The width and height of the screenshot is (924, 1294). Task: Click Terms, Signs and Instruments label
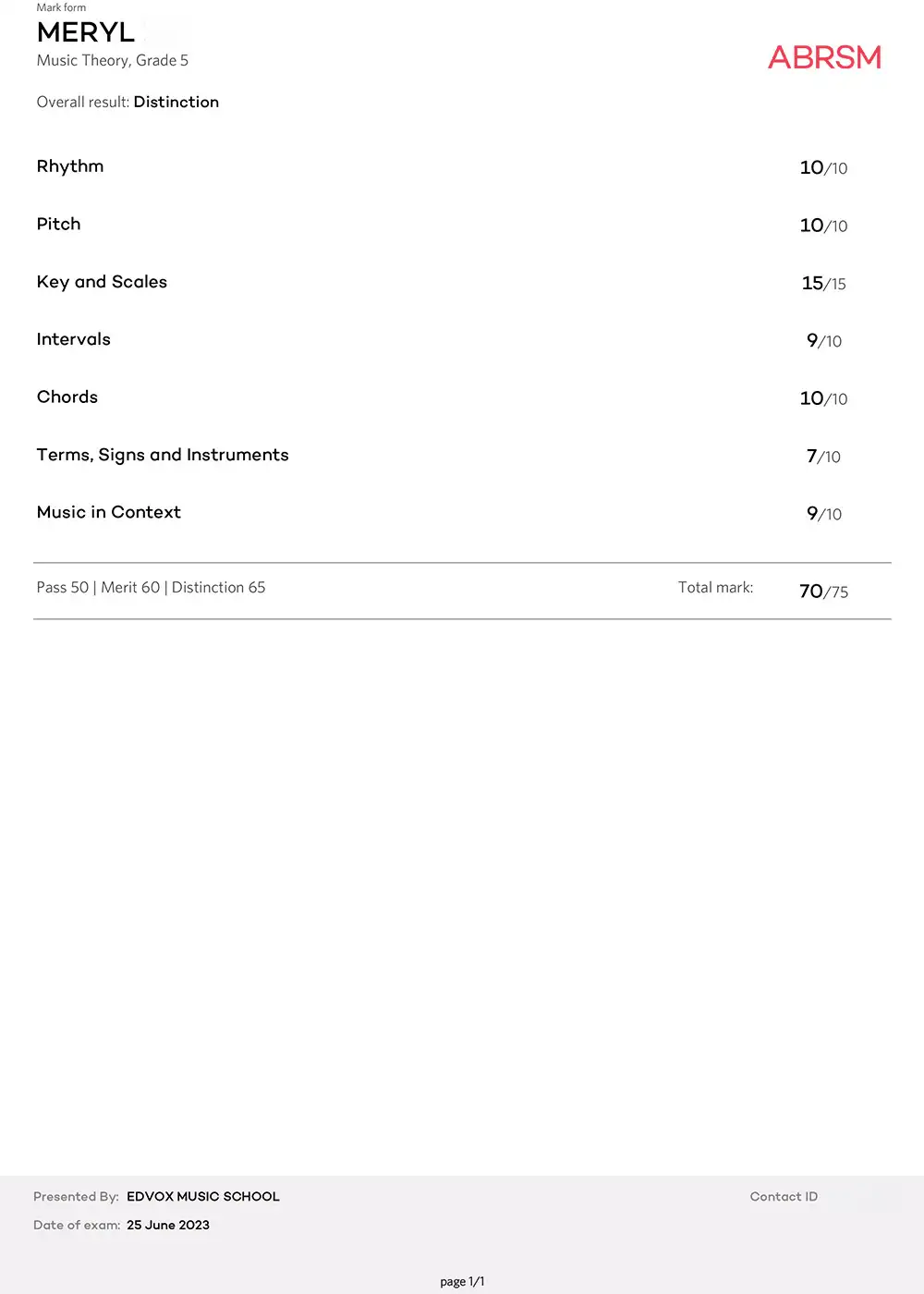(163, 455)
